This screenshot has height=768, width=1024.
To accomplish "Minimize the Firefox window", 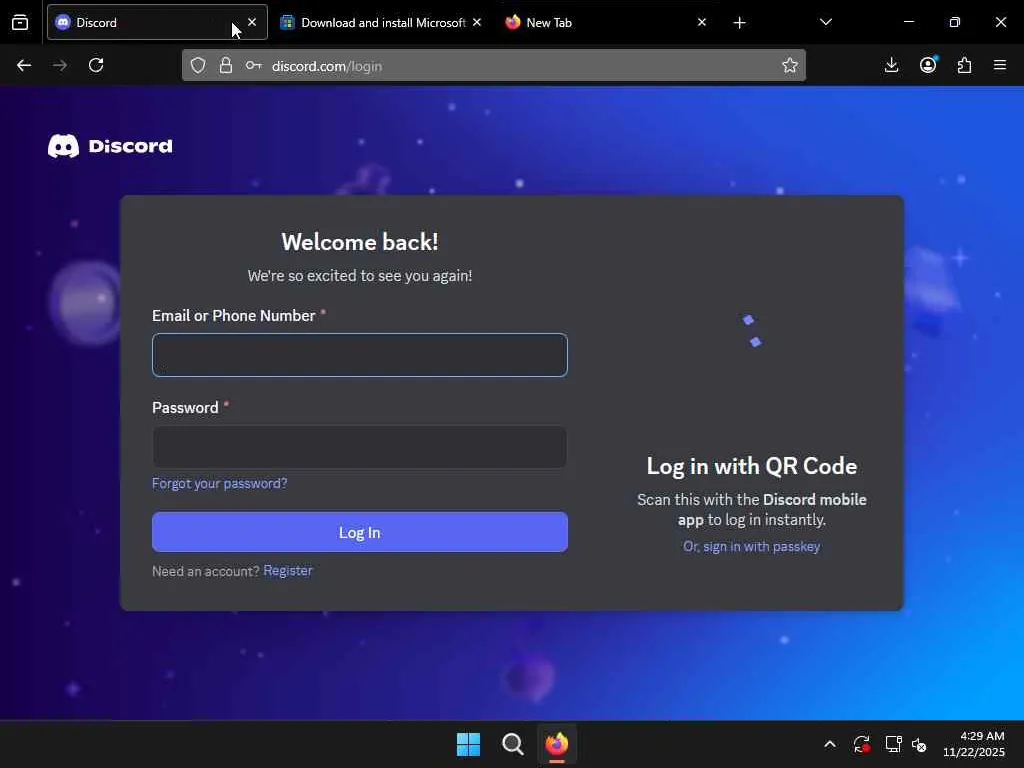I will point(908,22).
